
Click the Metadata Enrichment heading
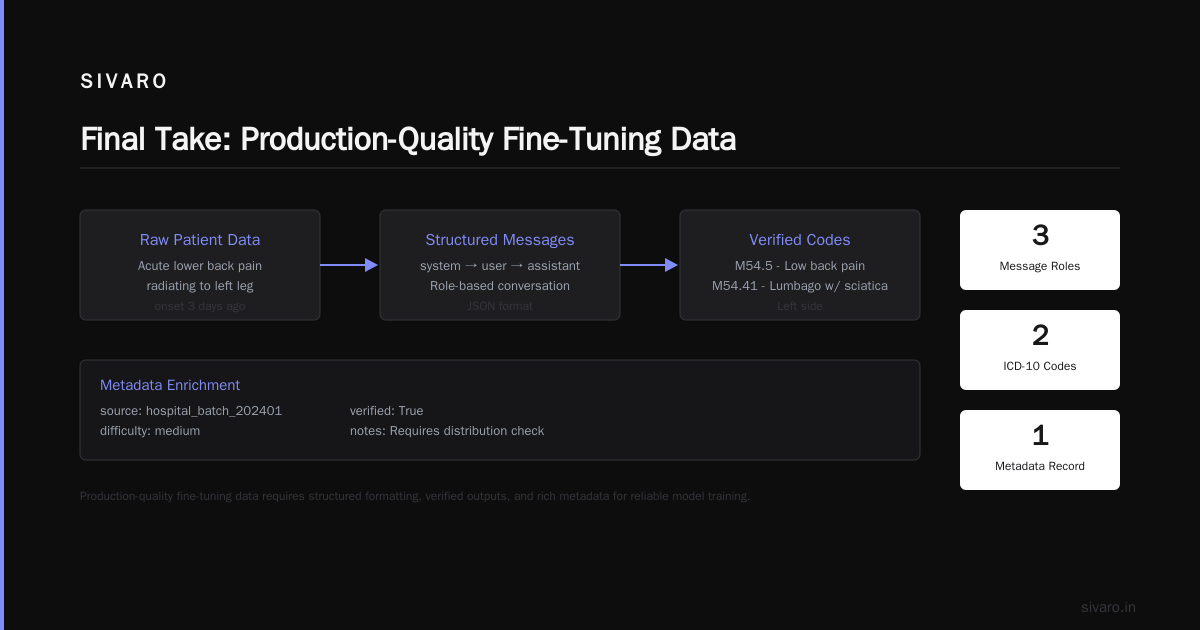click(170, 385)
